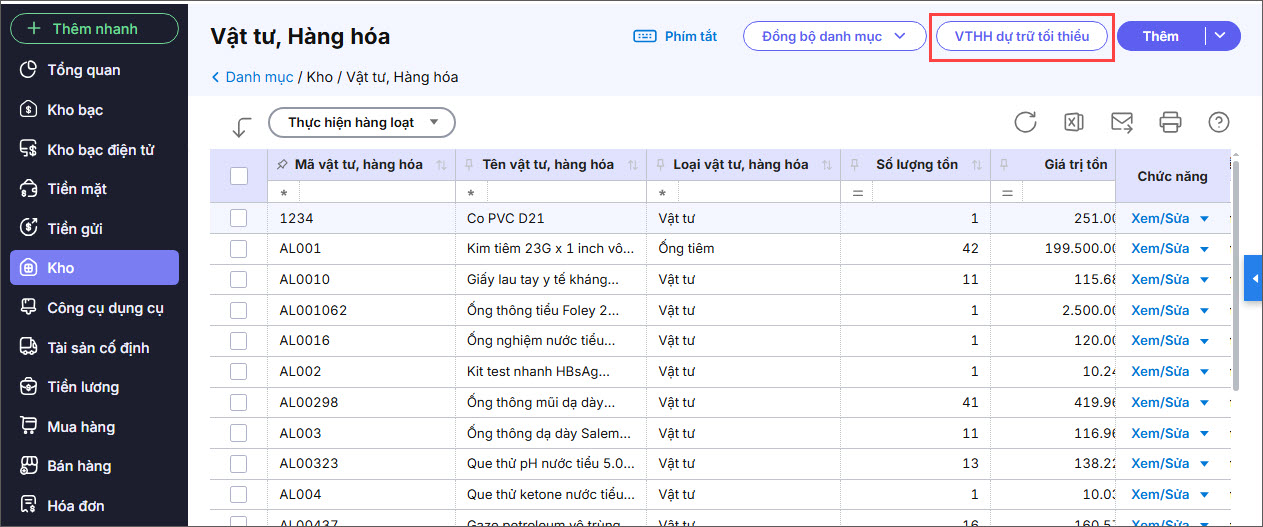Open Tiền lương in the sidebar

83,387
